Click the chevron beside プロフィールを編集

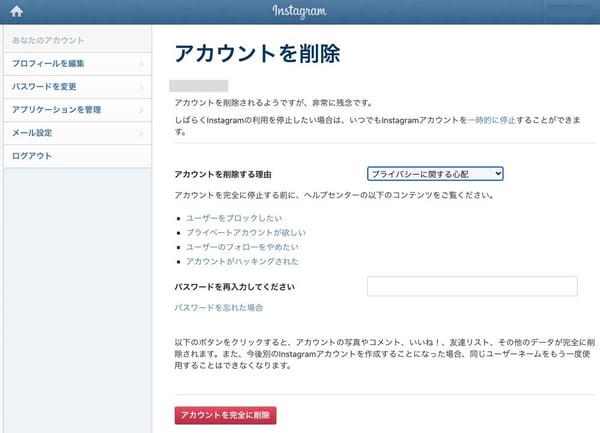coord(142,64)
